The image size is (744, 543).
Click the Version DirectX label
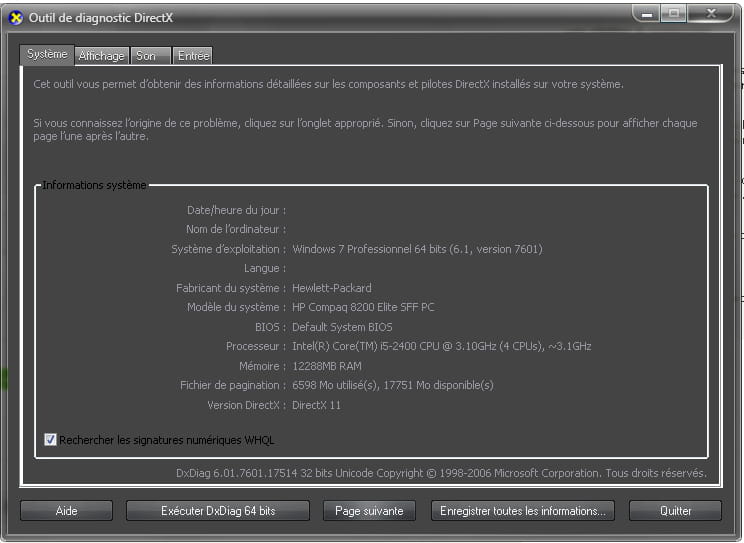pyautogui.click(x=247, y=405)
